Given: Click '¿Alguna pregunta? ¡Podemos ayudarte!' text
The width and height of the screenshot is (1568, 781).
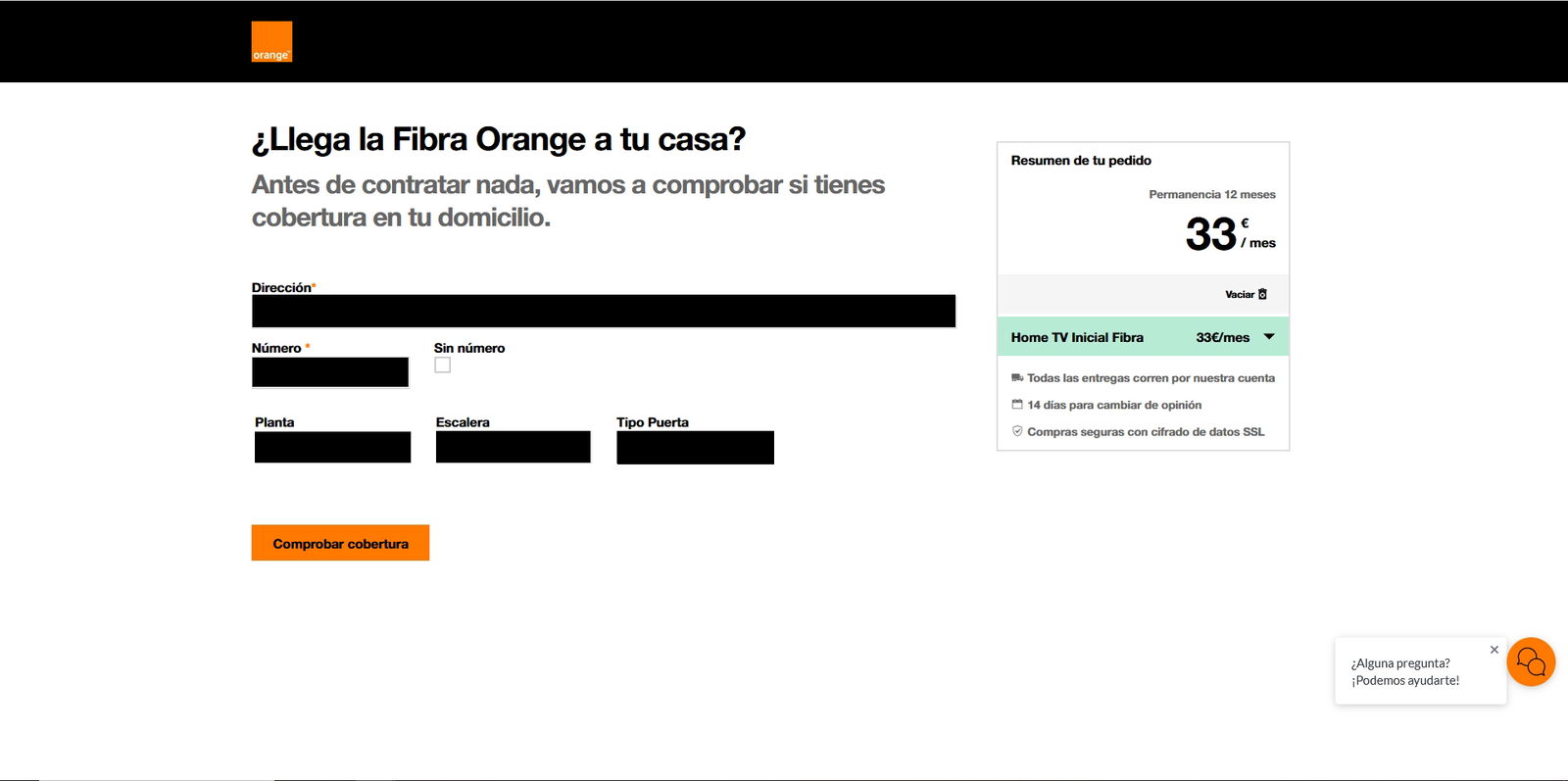Looking at the screenshot, I should click(1405, 672).
